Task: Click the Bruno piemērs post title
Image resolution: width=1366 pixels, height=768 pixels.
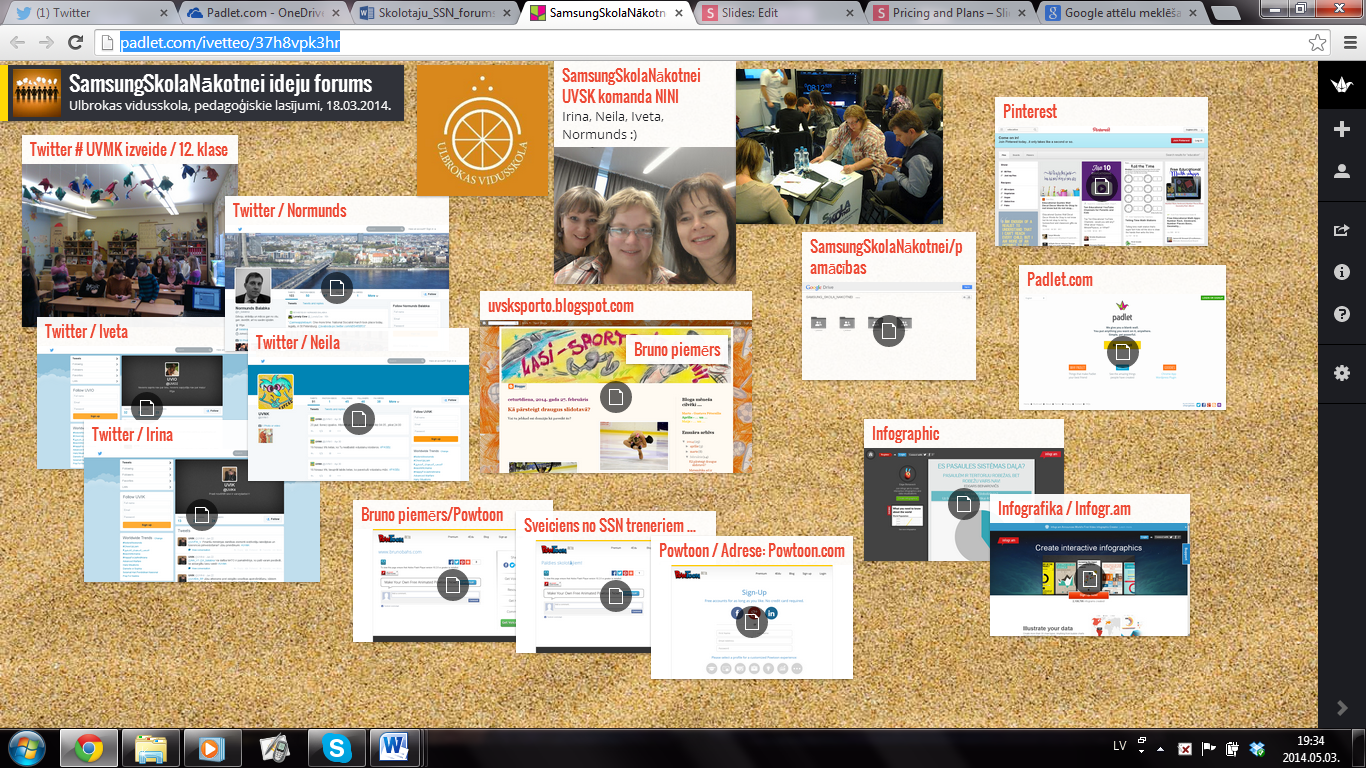Action: [x=677, y=350]
